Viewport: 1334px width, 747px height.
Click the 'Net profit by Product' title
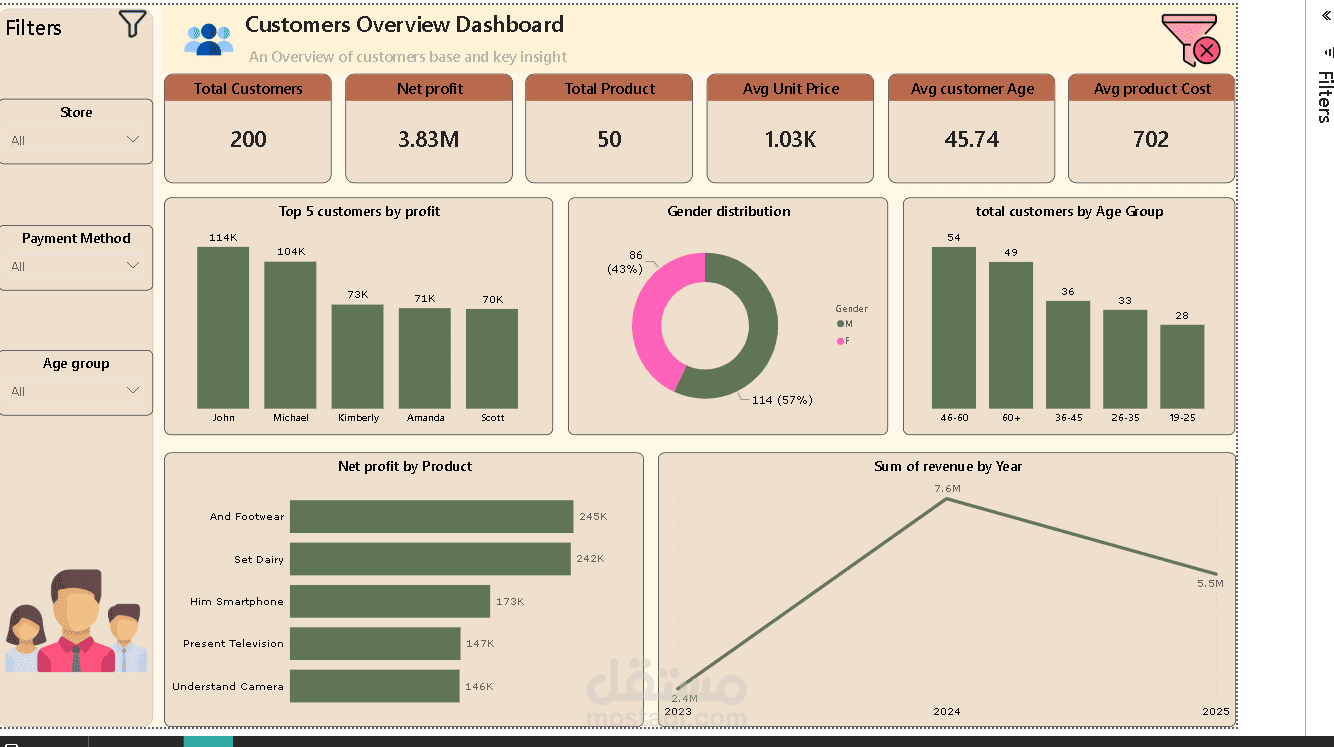click(405, 466)
